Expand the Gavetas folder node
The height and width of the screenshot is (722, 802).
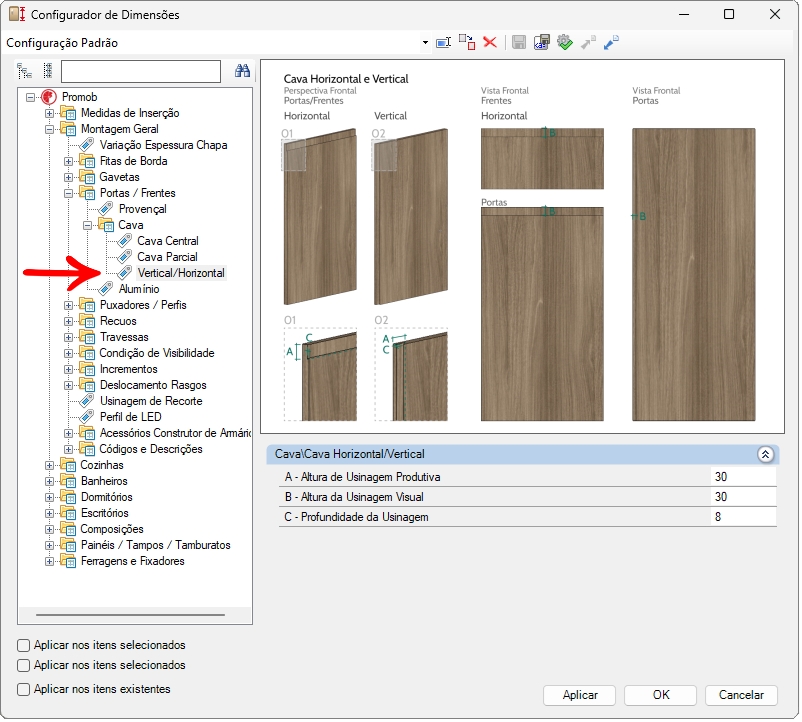[x=69, y=177]
